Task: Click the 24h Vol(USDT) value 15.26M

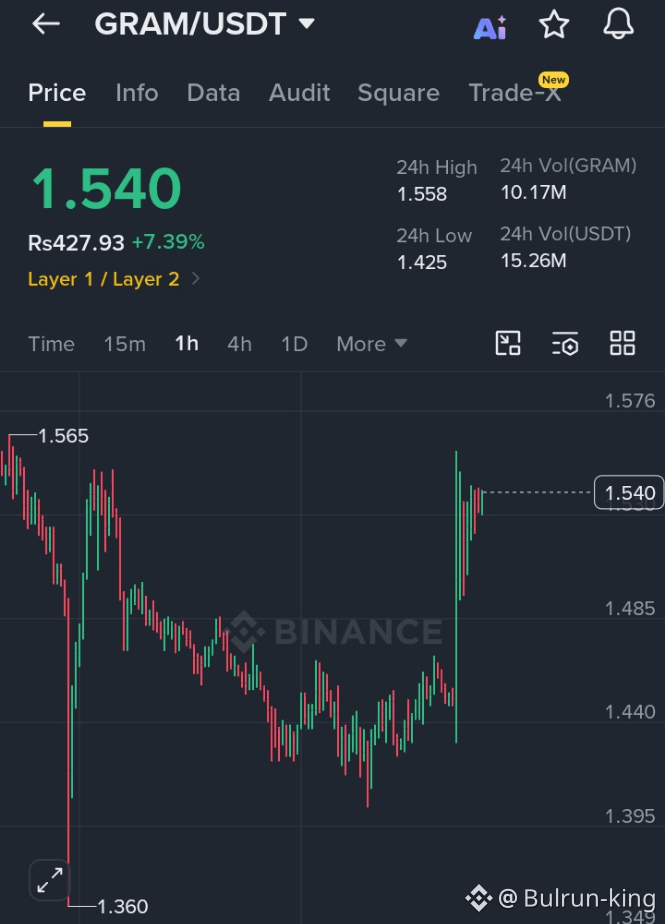Action: [533, 260]
